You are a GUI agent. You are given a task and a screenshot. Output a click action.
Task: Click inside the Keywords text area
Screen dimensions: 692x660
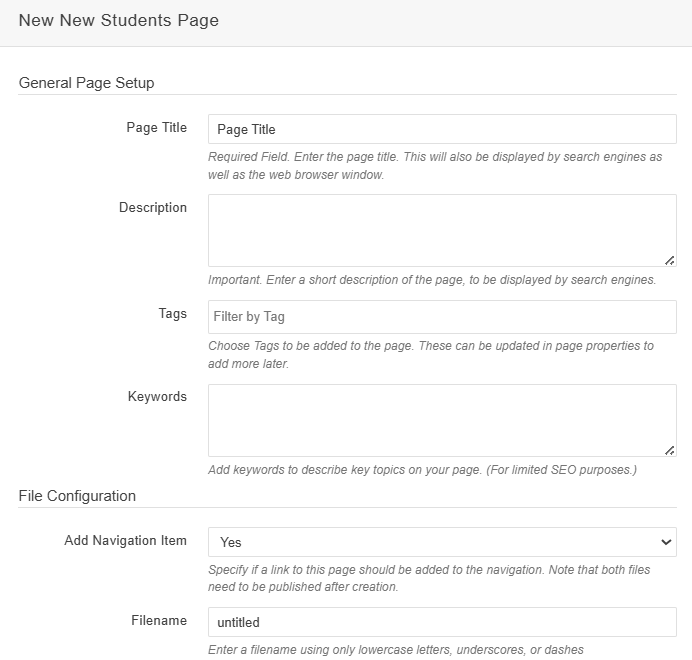point(441,419)
